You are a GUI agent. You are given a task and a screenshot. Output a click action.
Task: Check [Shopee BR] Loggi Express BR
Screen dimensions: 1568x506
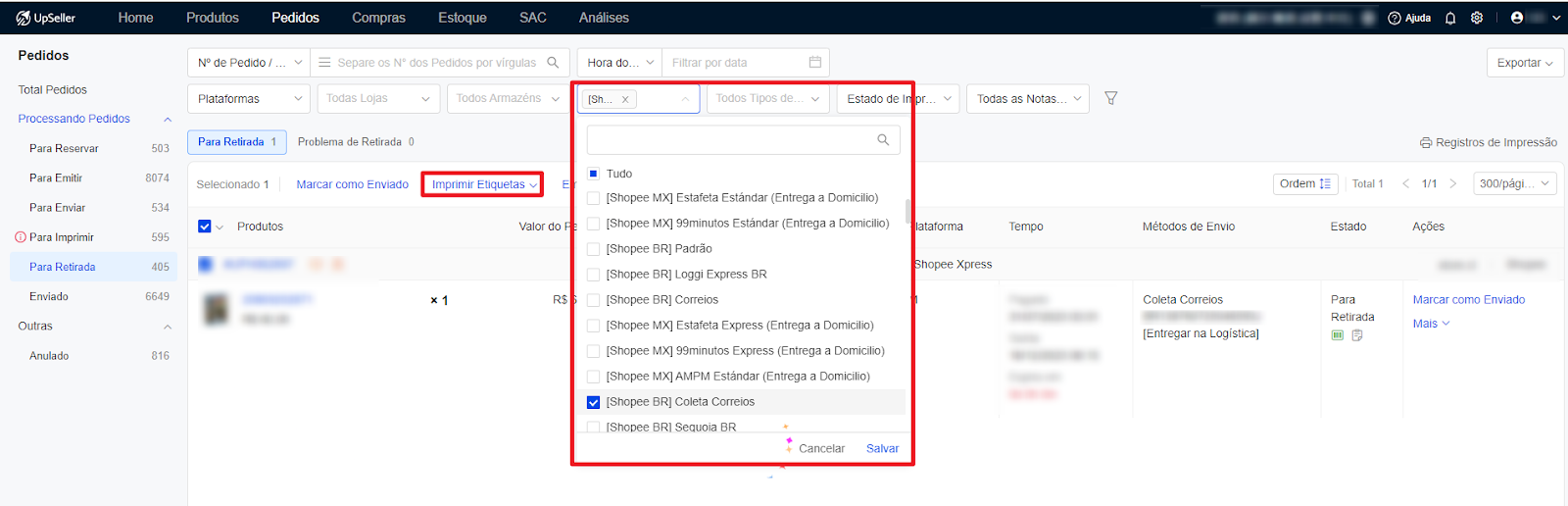click(593, 275)
